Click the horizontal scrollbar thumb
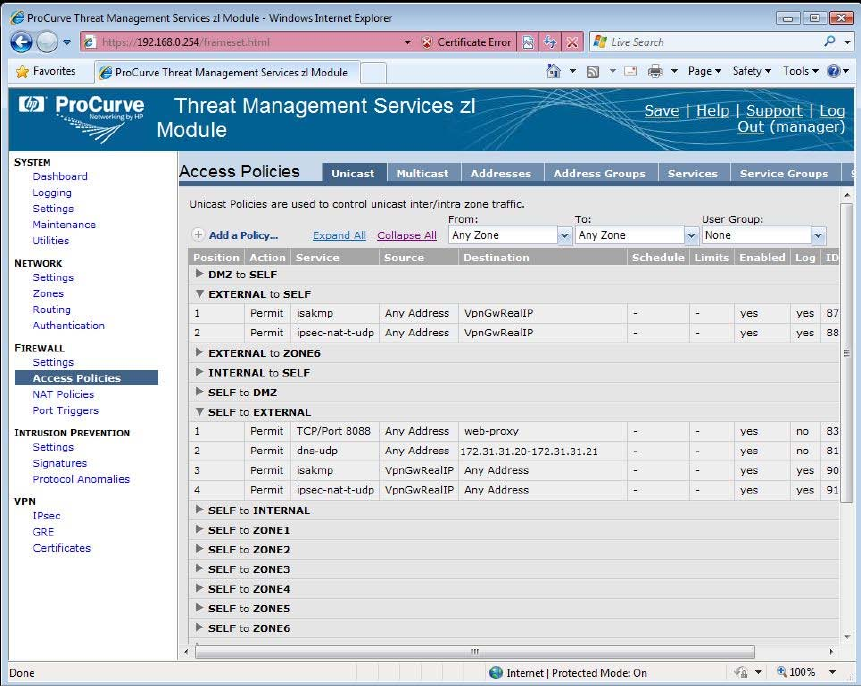This screenshot has height=686, width=861. click(475, 651)
